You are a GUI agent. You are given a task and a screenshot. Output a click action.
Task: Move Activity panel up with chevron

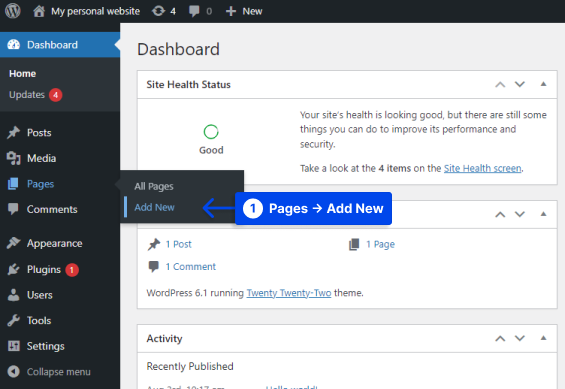(500, 338)
